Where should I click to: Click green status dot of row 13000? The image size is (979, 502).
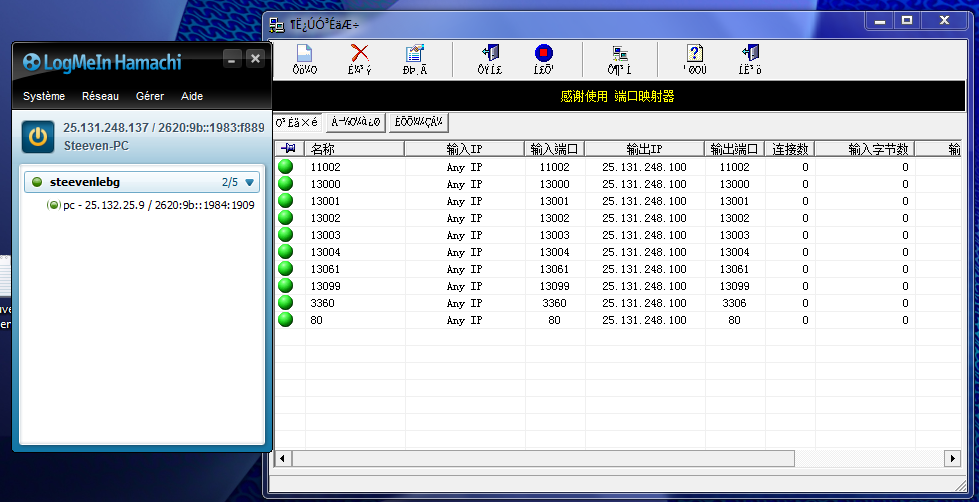(285, 184)
